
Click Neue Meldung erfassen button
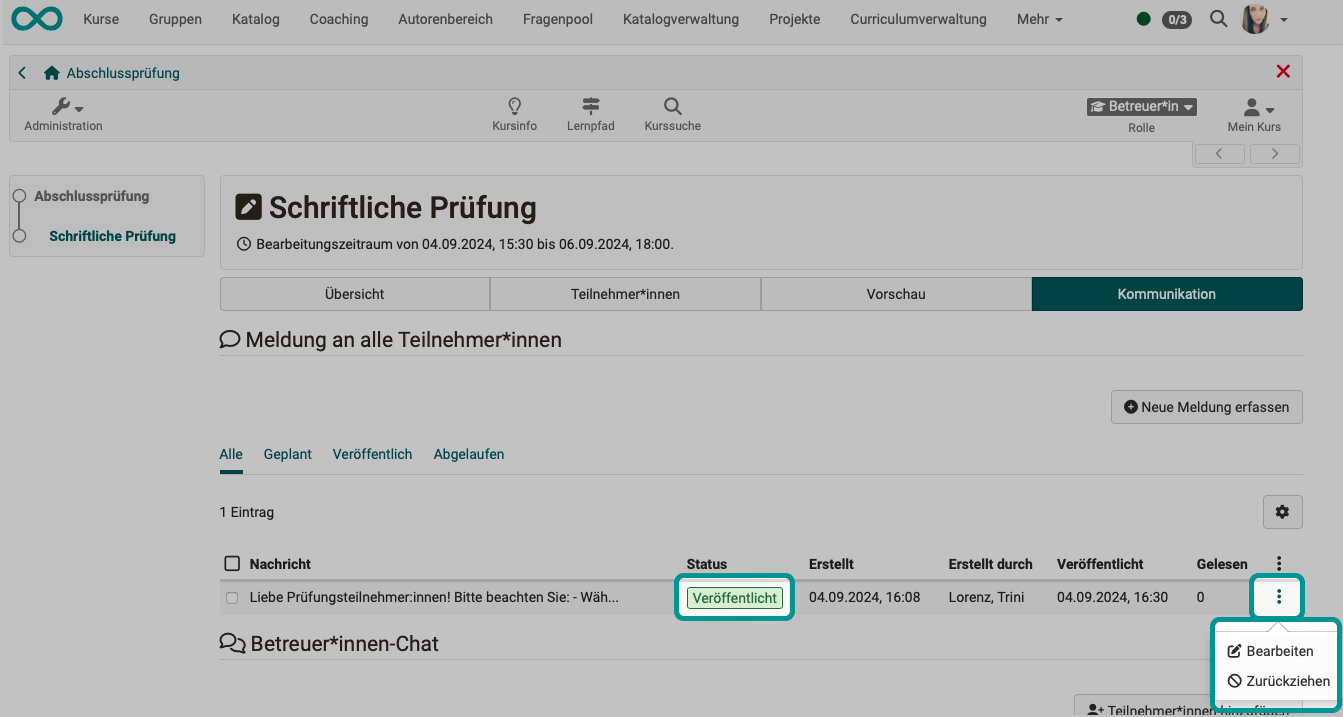(1206, 407)
